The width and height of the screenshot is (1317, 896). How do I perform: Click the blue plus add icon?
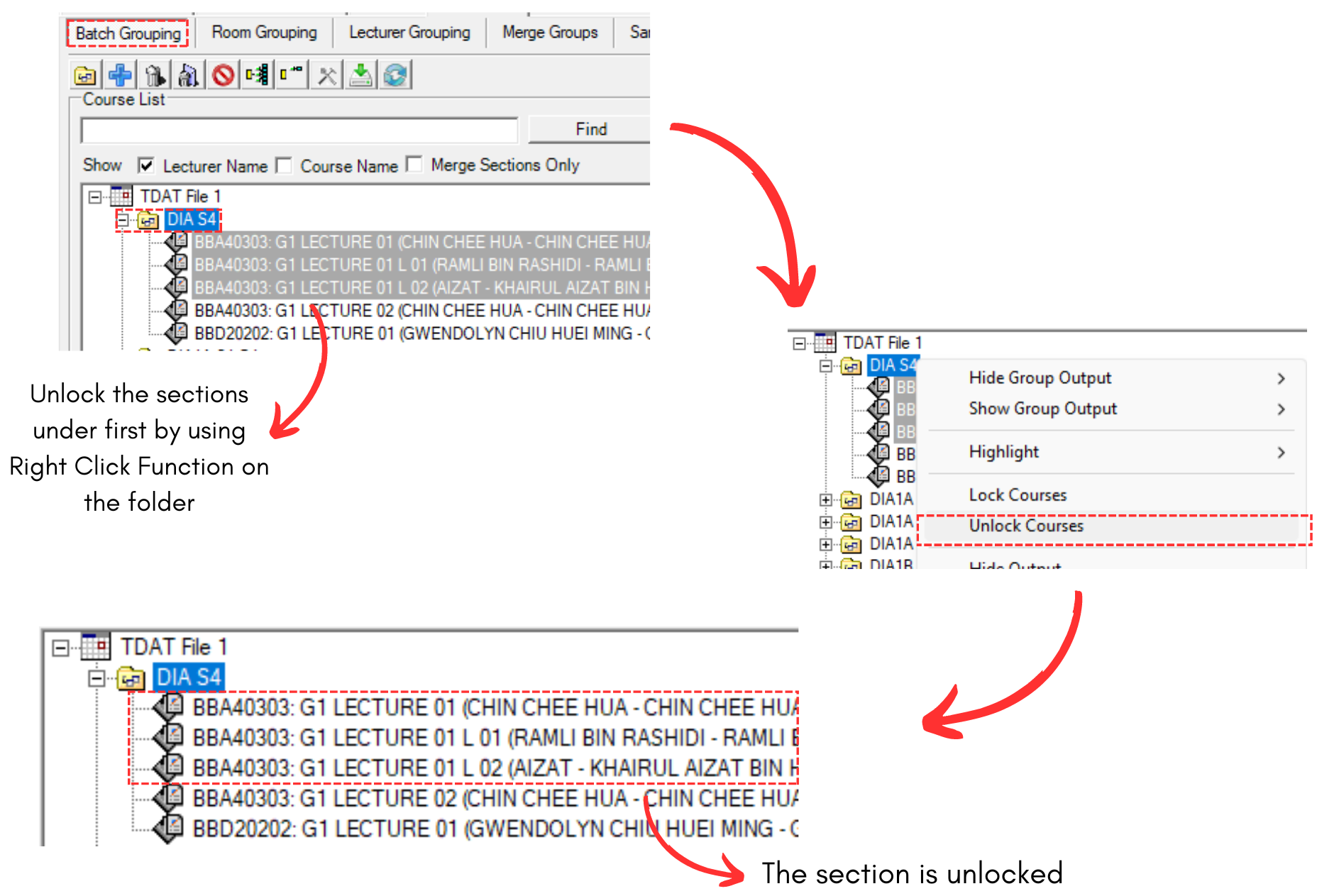pyautogui.click(x=120, y=74)
